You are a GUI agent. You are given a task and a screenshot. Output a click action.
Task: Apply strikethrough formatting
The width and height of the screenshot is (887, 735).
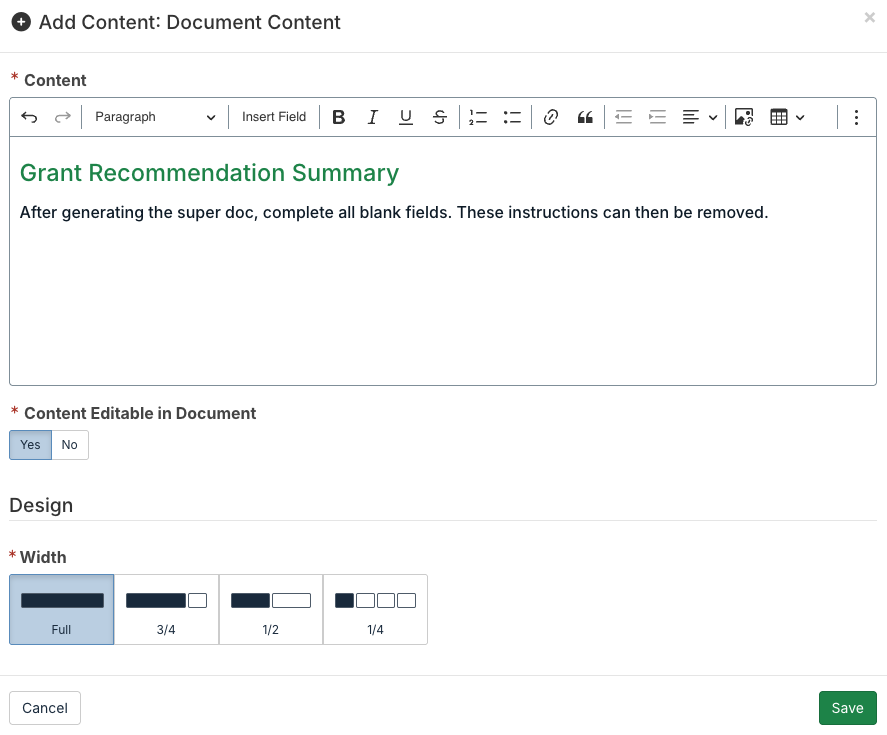click(440, 117)
